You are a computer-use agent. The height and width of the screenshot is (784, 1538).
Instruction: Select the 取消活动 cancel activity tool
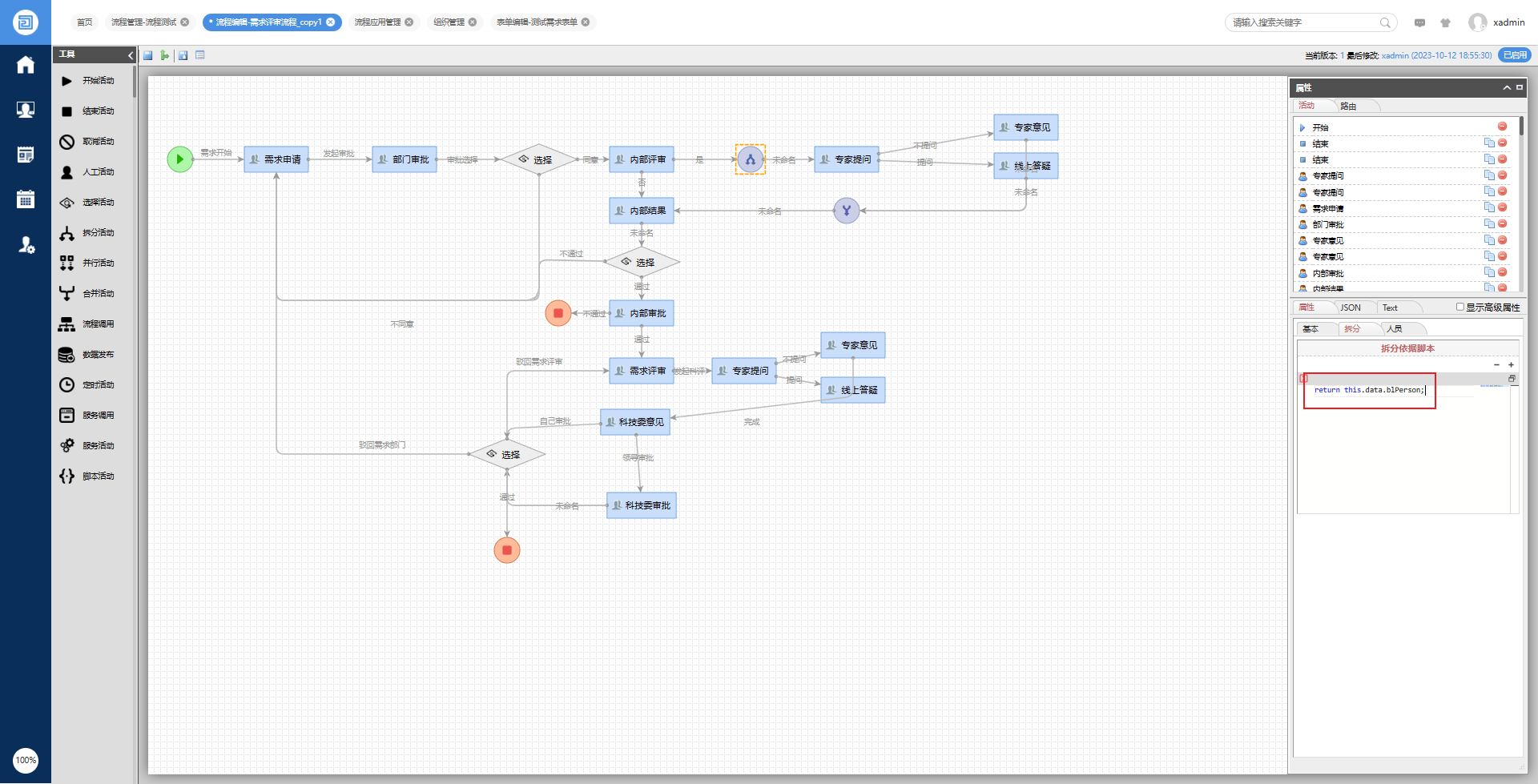click(88, 142)
